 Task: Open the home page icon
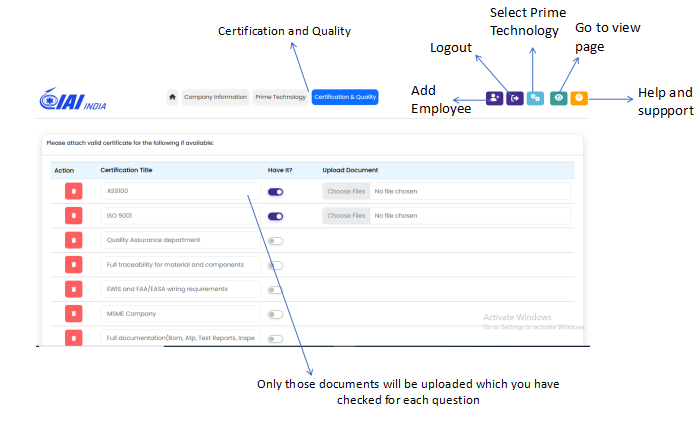172,97
